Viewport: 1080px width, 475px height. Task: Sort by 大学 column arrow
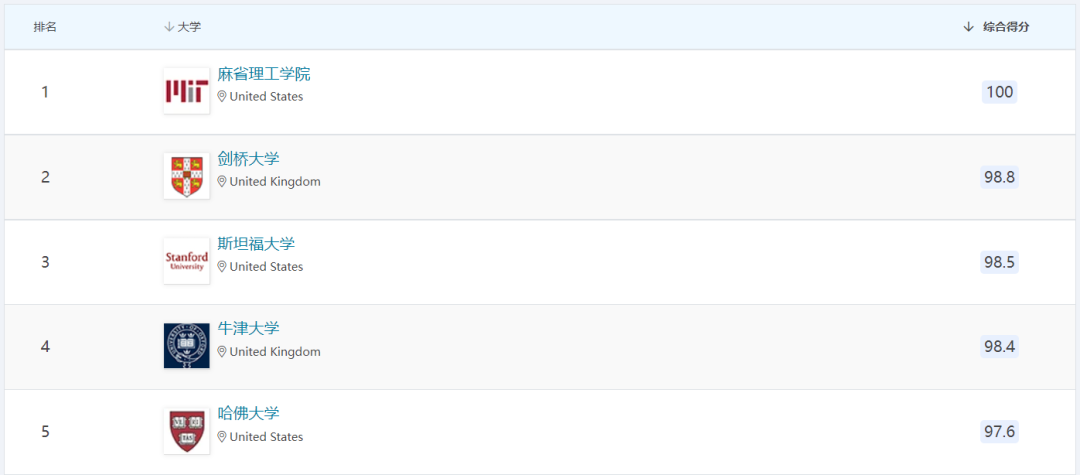point(169,27)
